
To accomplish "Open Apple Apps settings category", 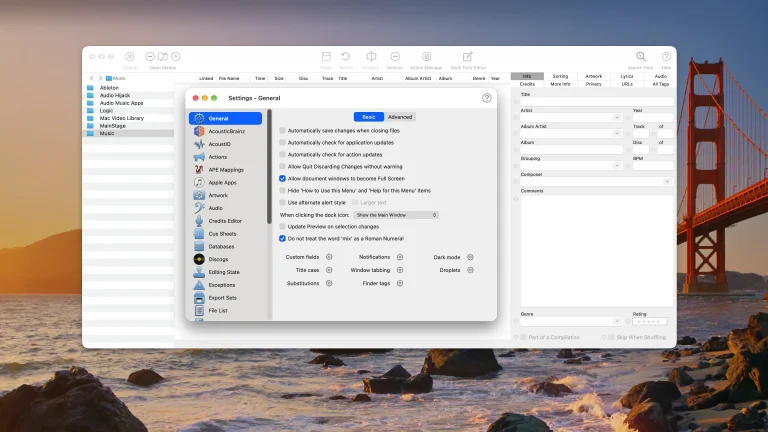I will tap(225, 182).
